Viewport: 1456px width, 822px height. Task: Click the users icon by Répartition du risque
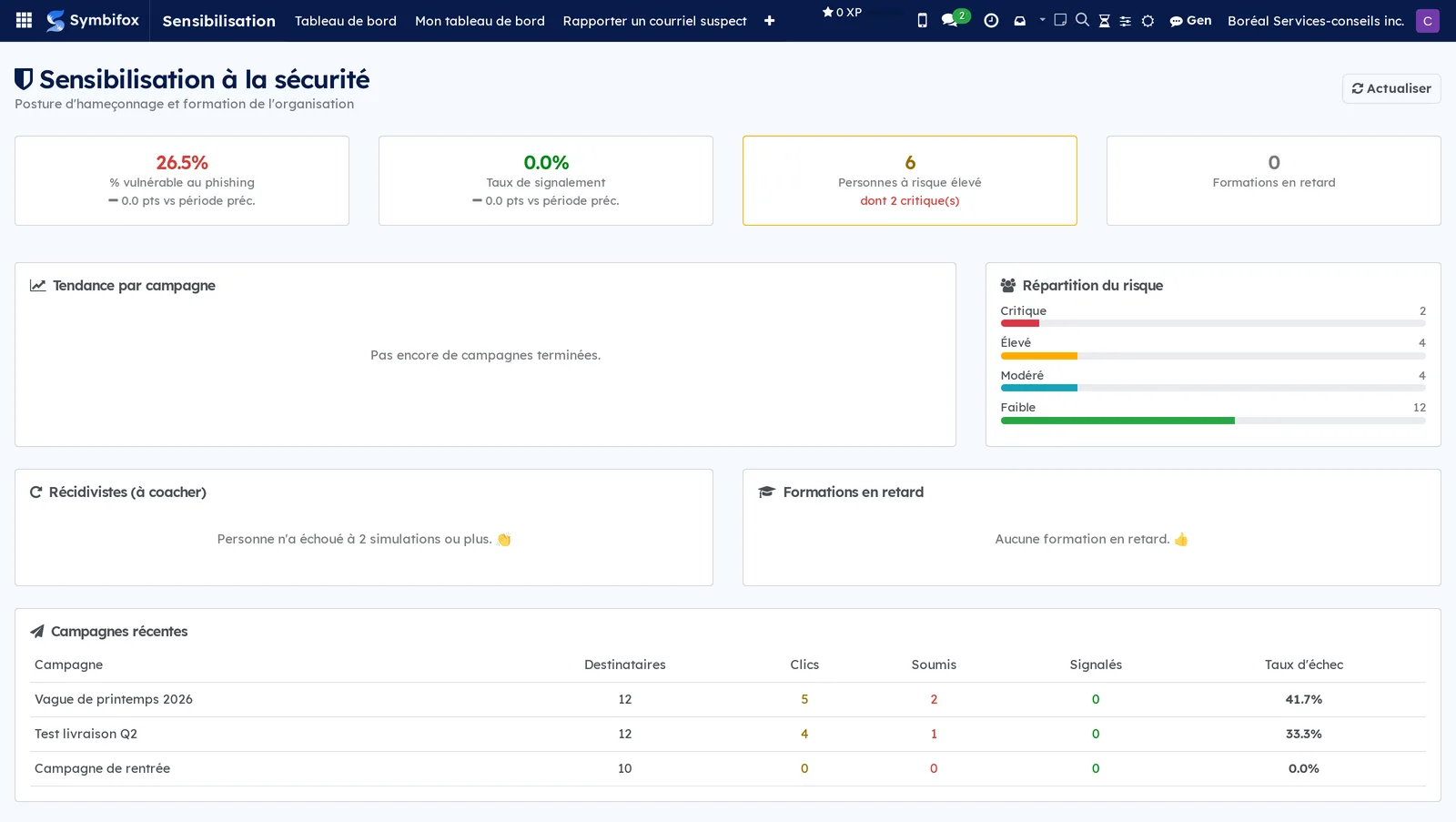point(1008,285)
